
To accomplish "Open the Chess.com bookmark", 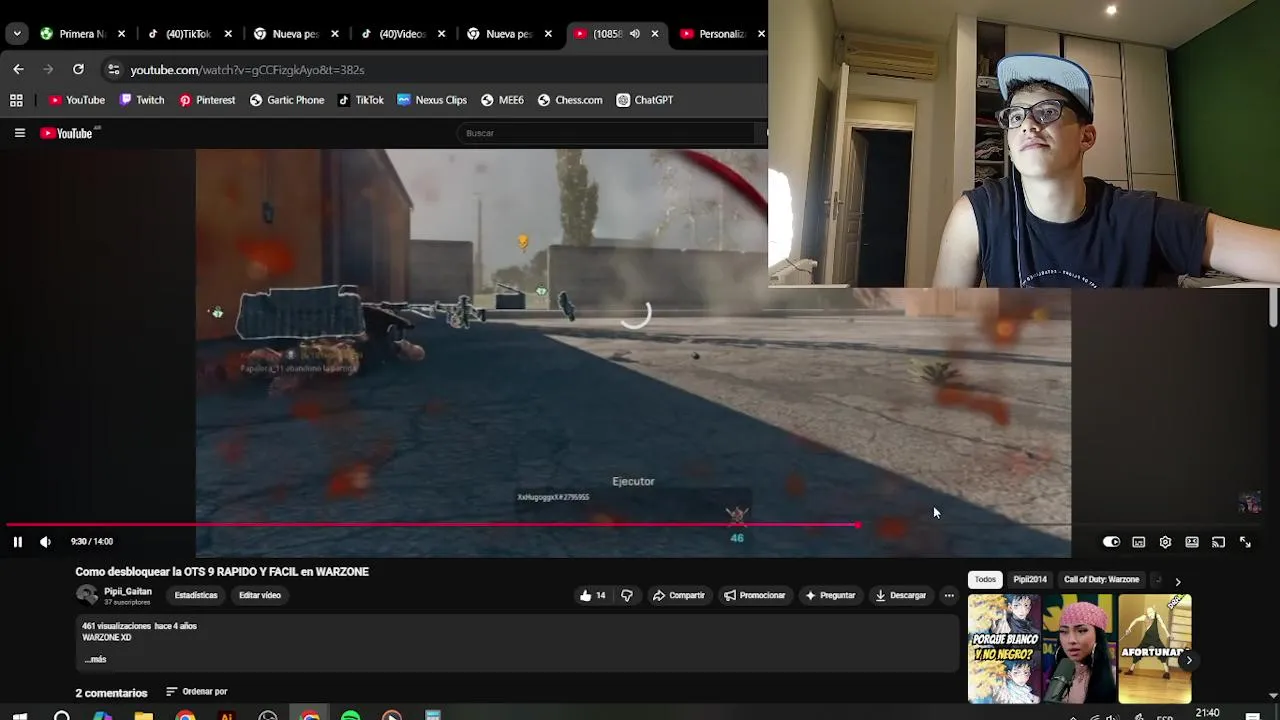I will click(570, 100).
